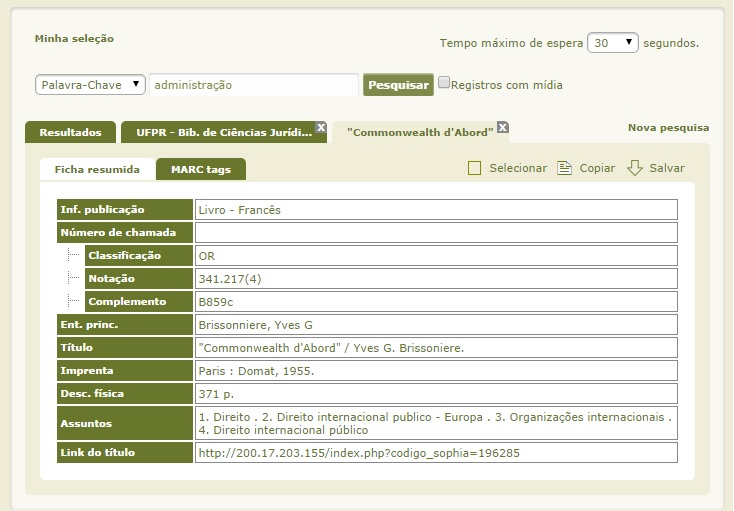Open the Palavra-Chave search type dropdown
This screenshot has height=511, width=734.
pos(90,85)
